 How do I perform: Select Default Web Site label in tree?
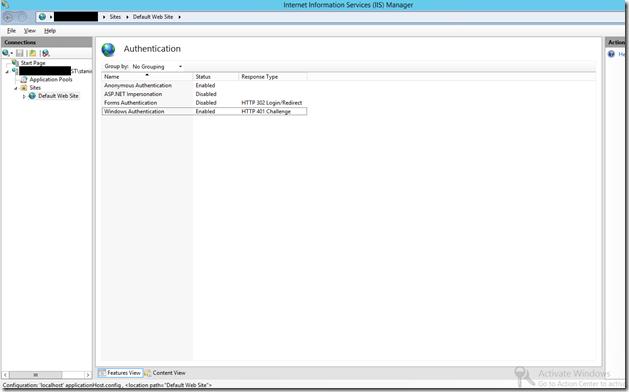coord(58,96)
